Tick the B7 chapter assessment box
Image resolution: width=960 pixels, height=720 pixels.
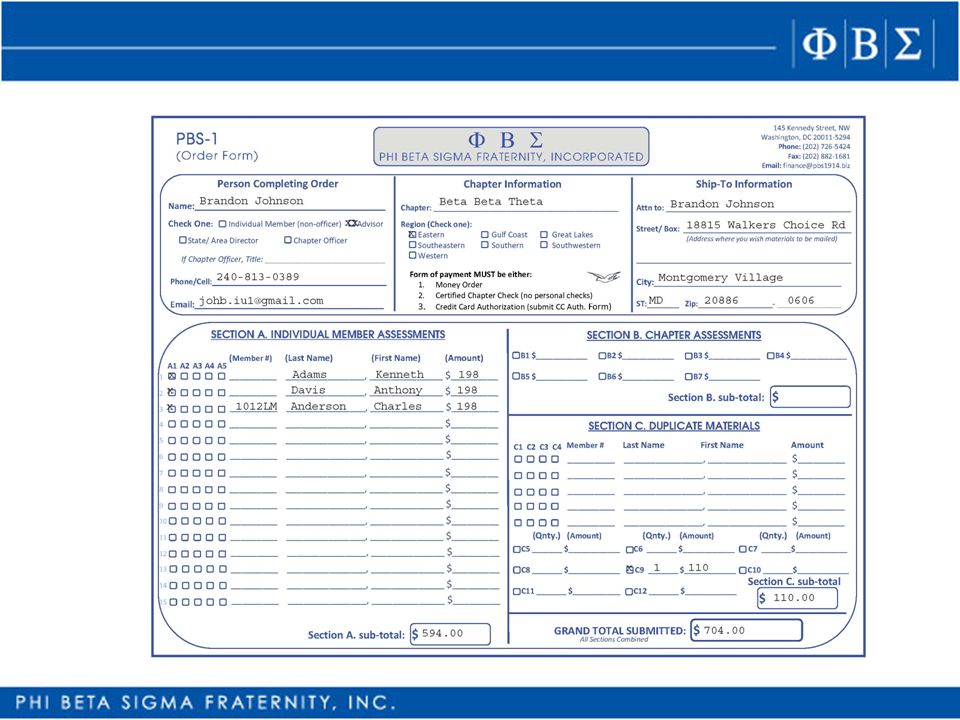click(x=689, y=377)
